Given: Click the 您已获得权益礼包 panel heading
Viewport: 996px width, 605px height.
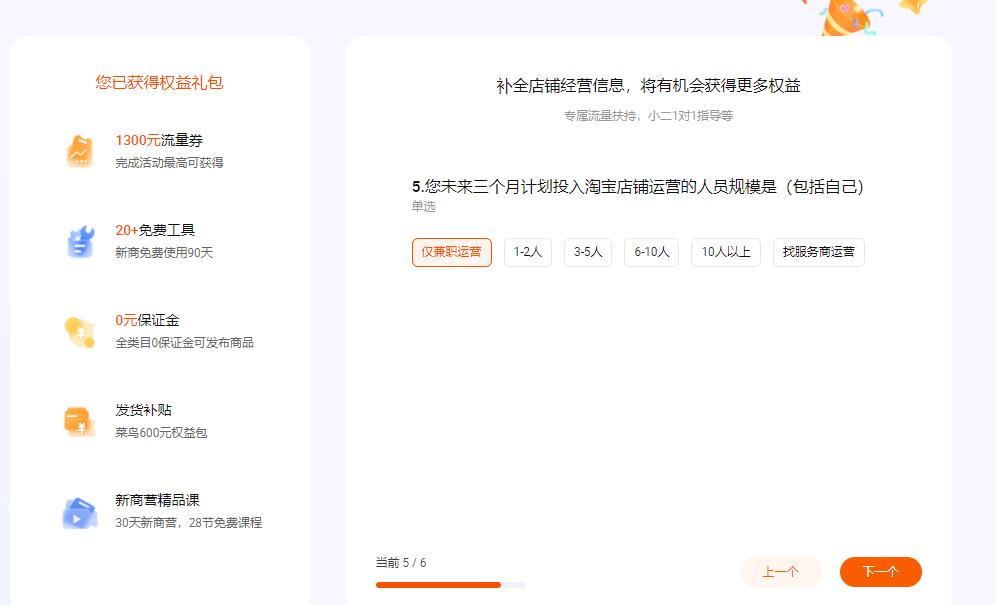Looking at the screenshot, I should [x=159, y=82].
